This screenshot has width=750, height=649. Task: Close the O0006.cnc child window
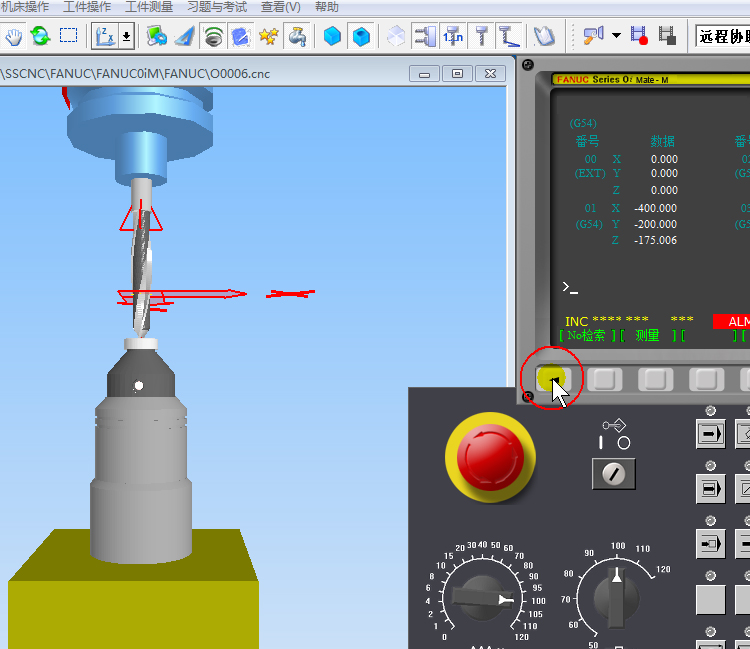tap(491, 74)
